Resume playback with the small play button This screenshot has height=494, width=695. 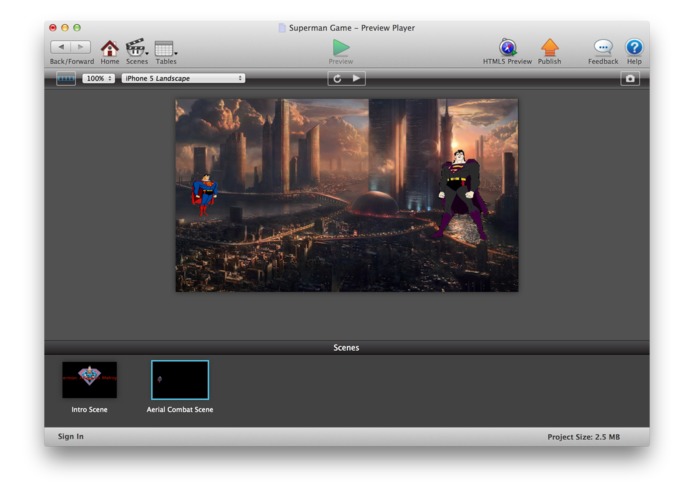[x=356, y=78]
